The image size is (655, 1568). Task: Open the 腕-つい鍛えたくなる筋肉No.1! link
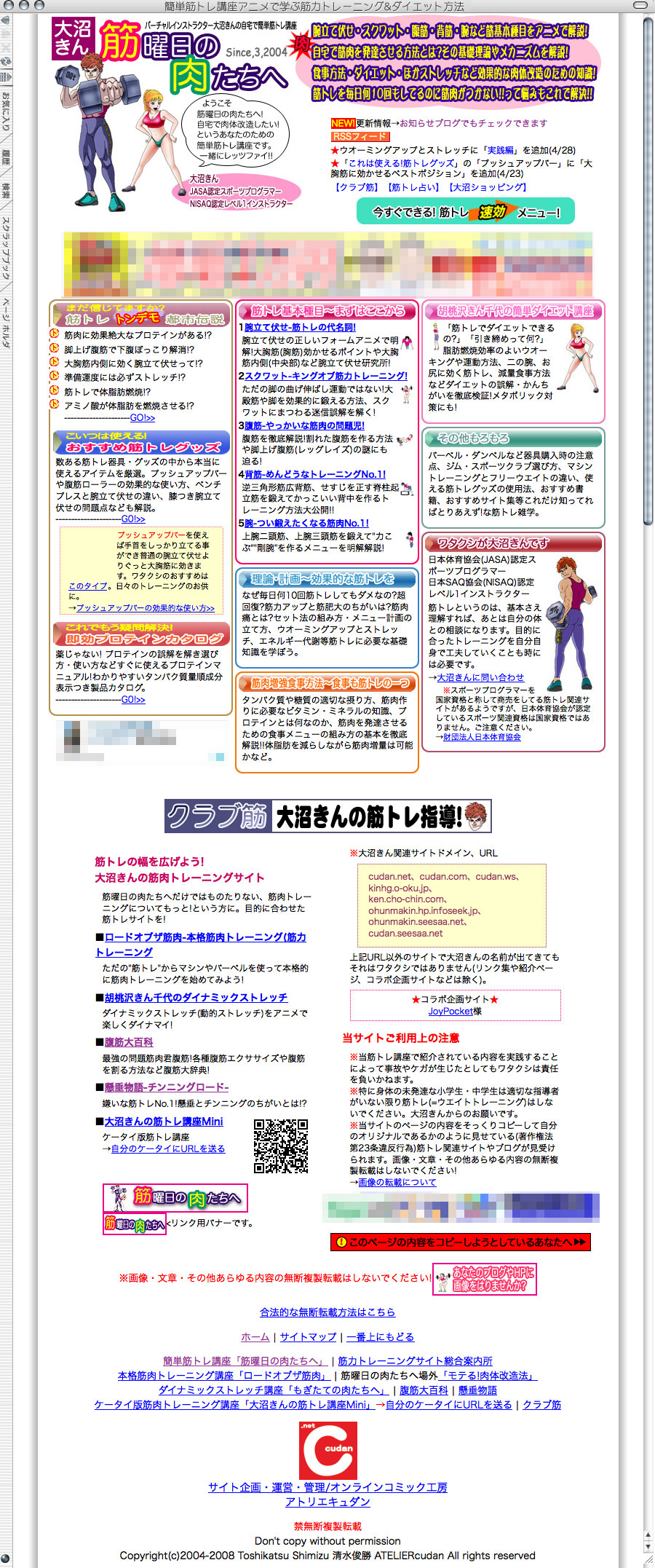click(306, 523)
